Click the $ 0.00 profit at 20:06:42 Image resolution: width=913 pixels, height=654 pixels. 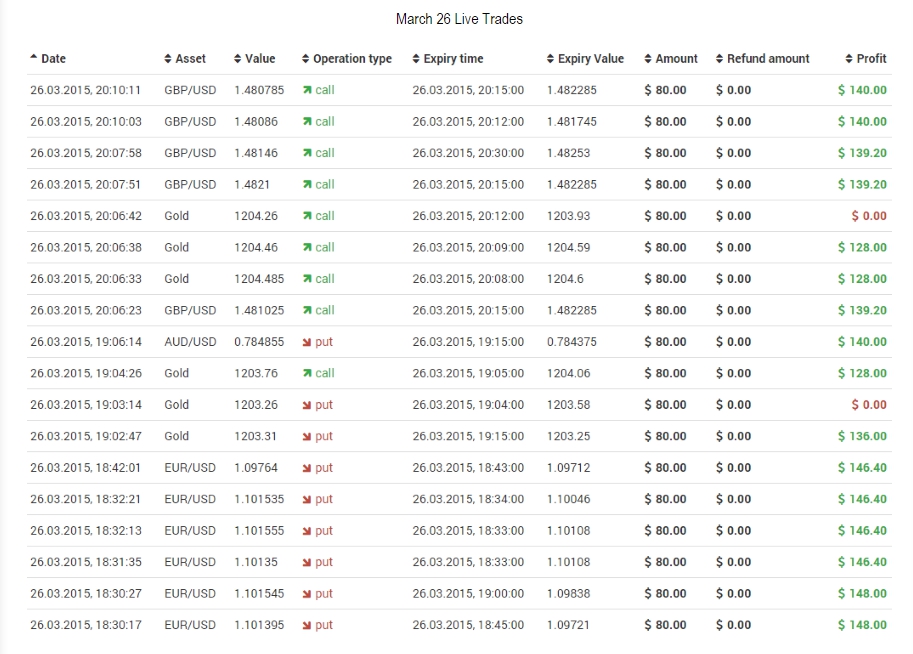point(868,216)
